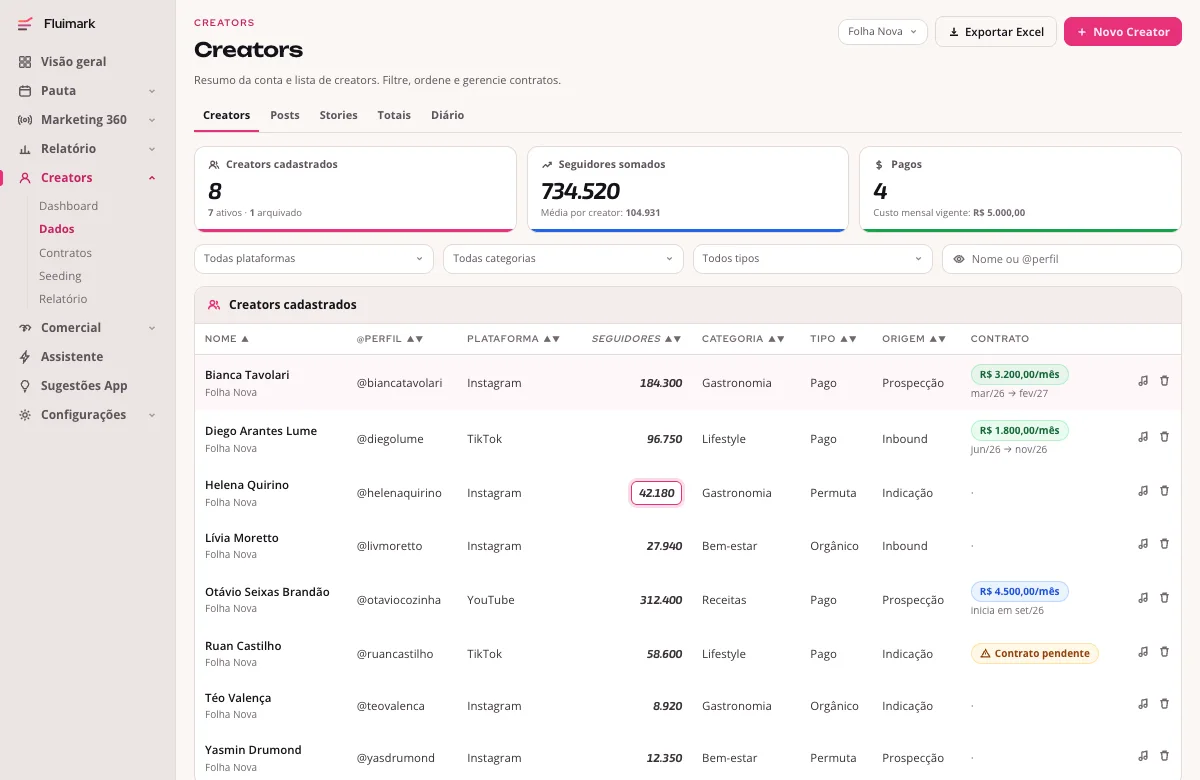Image resolution: width=1200 pixels, height=780 pixels.
Task: Click the music note icon for Bianca Tavolari
Action: (x=1143, y=381)
